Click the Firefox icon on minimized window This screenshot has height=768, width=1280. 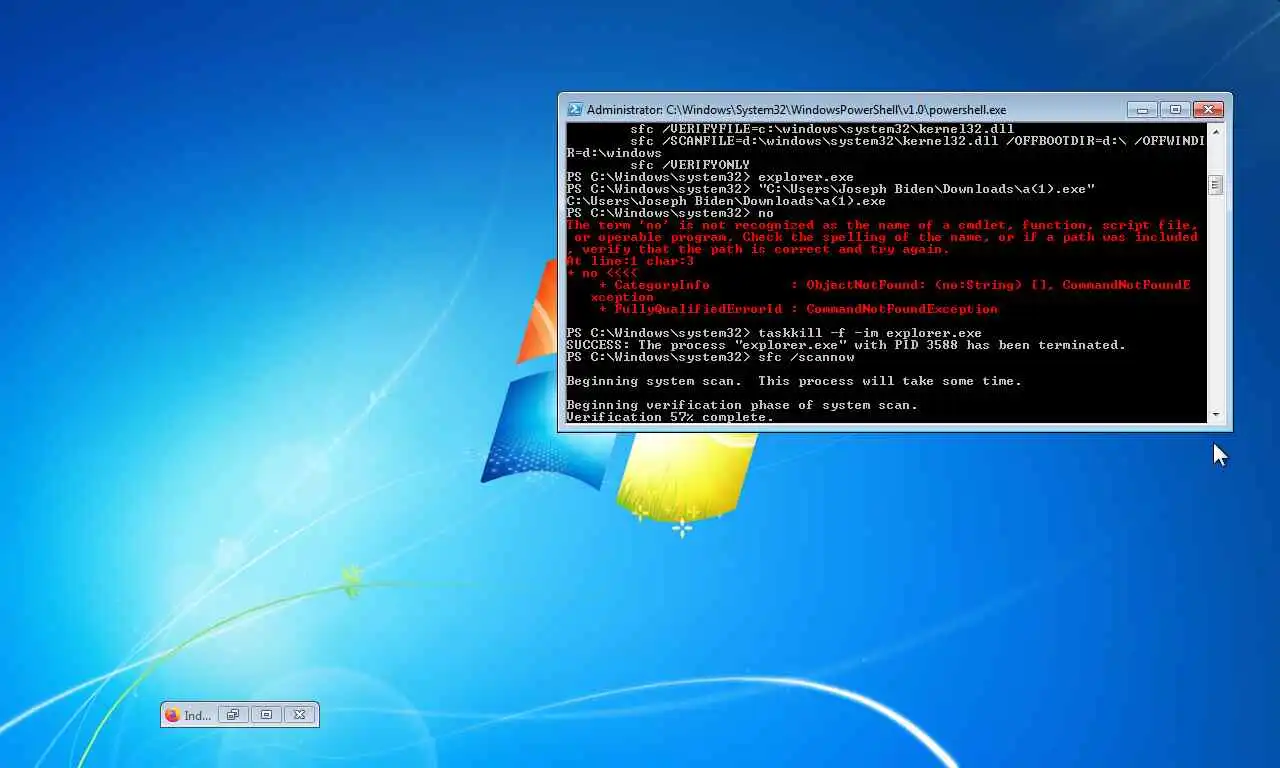point(172,715)
